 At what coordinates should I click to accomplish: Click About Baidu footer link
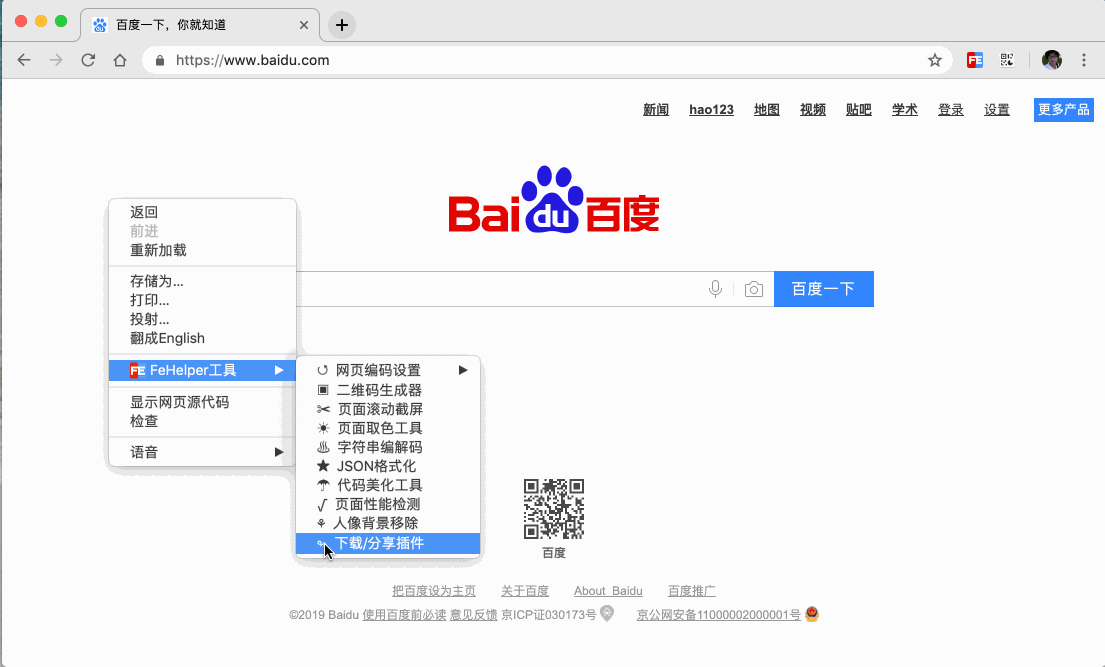pyautogui.click(x=608, y=591)
